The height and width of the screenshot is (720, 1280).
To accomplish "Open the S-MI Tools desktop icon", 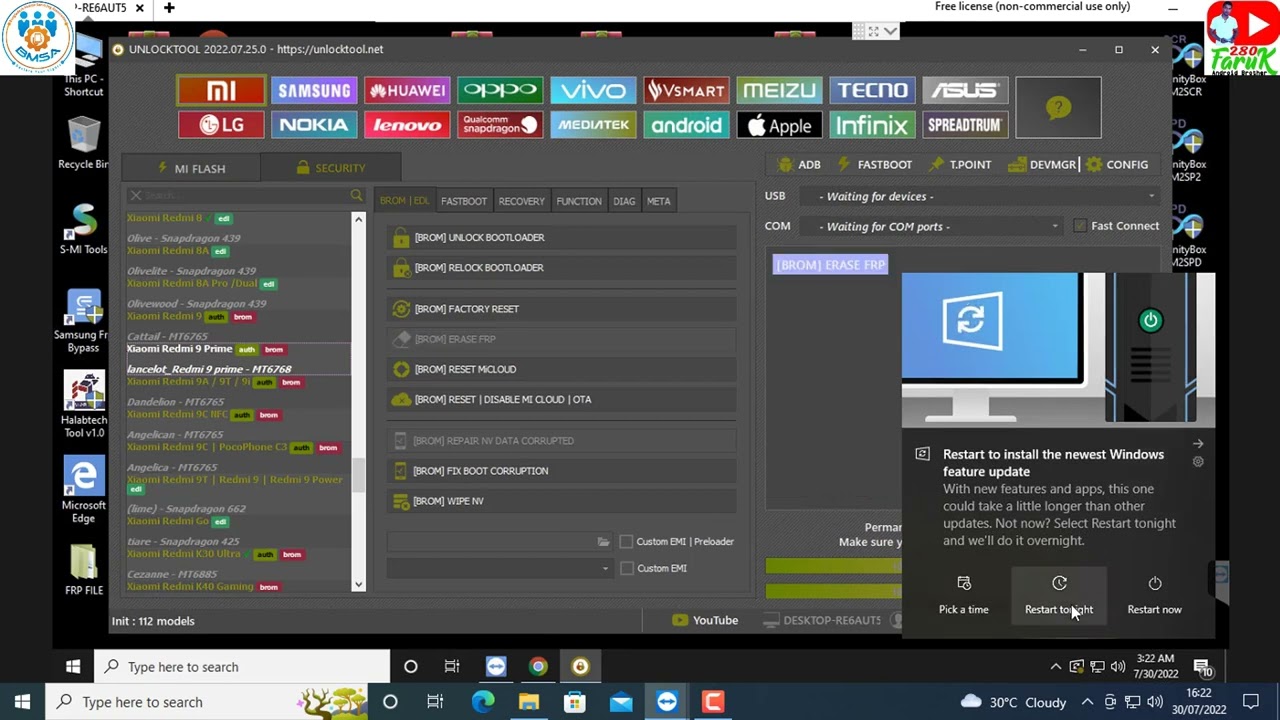I will [x=84, y=230].
